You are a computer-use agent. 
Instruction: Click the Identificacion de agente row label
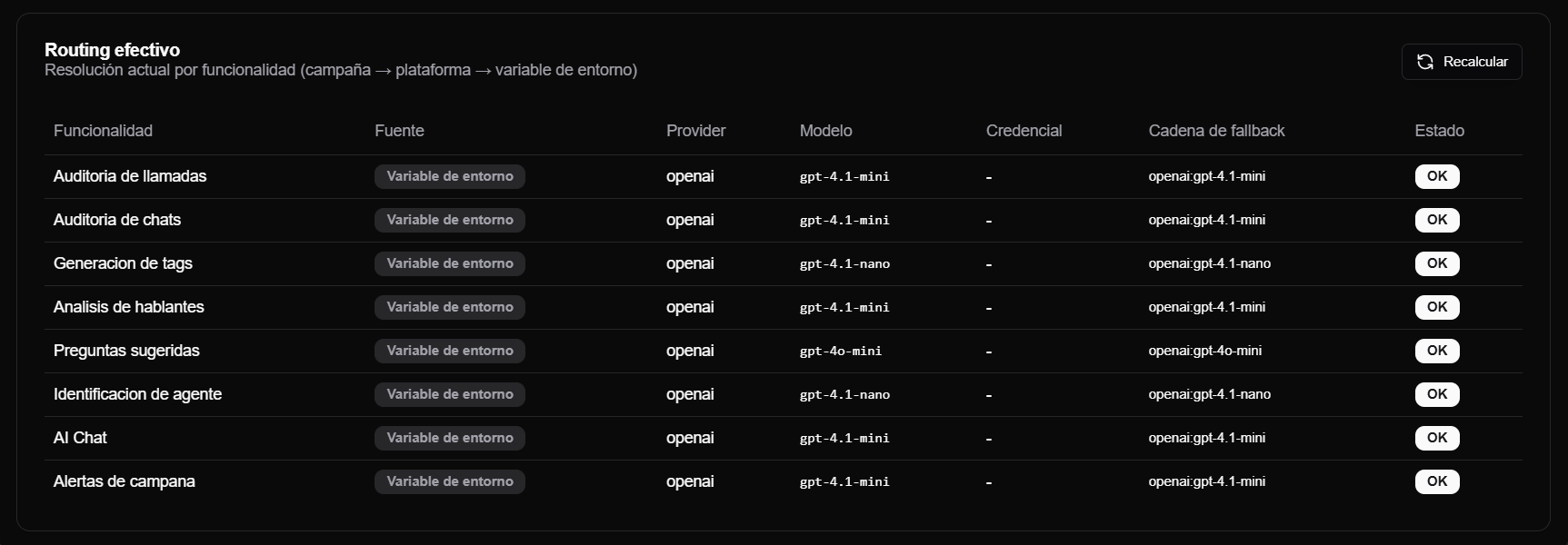pos(137,394)
